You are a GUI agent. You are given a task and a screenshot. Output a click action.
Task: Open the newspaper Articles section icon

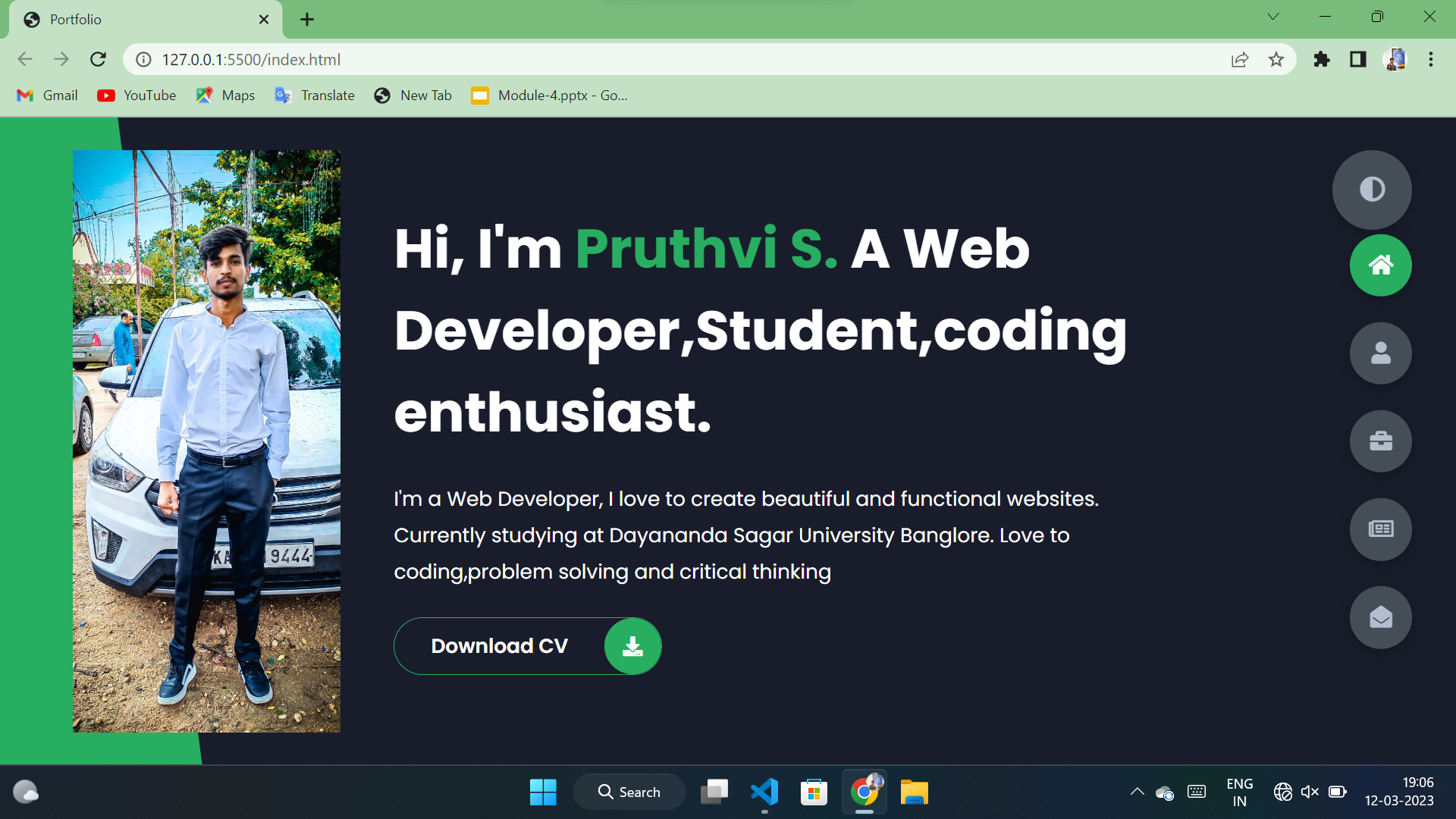pyautogui.click(x=1380, y=529)
